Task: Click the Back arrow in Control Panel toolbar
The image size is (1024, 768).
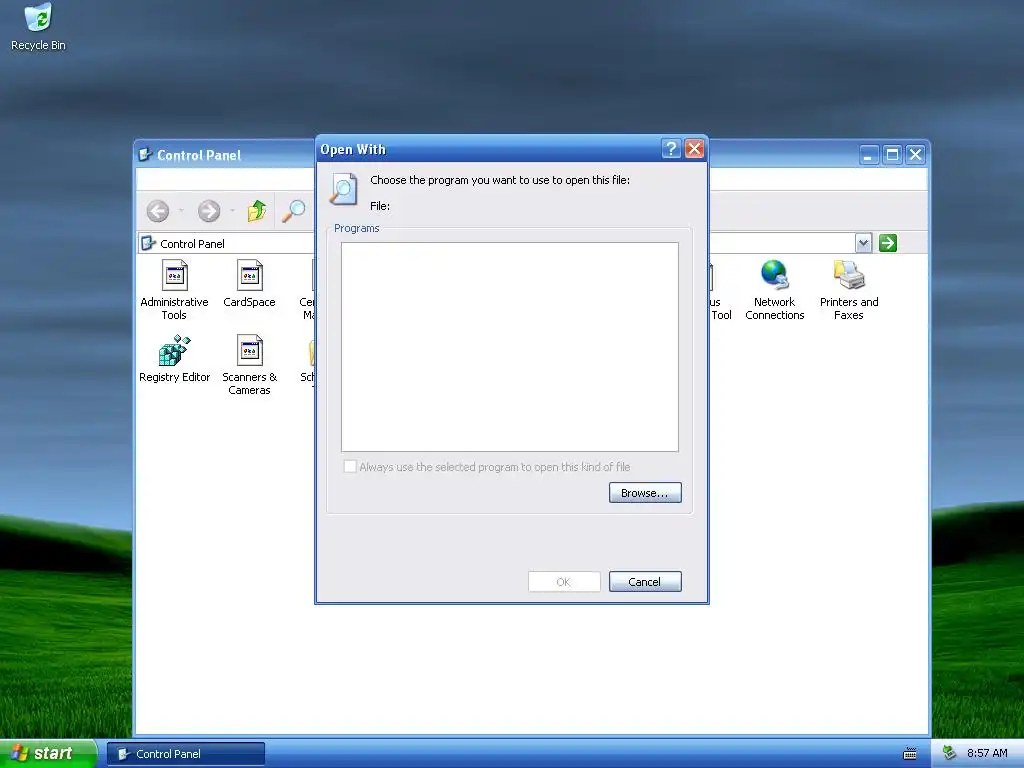Action: (157, 211)
